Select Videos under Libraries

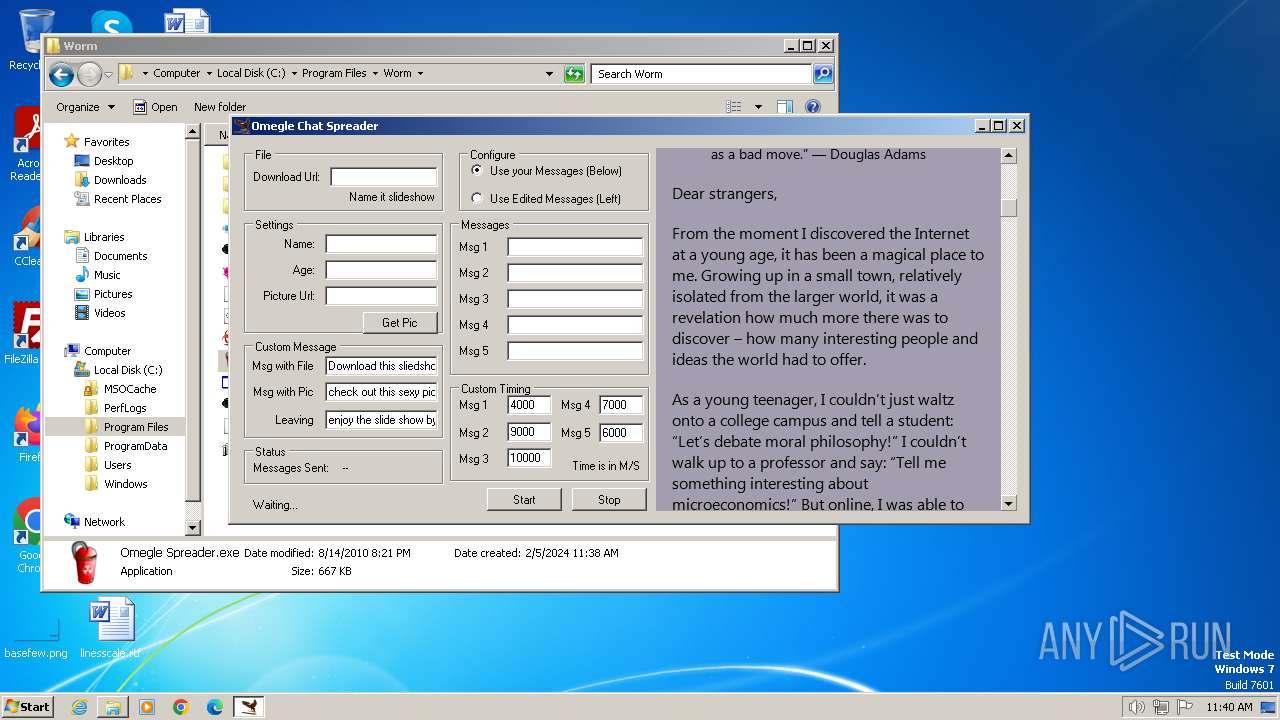pos(110,313)
